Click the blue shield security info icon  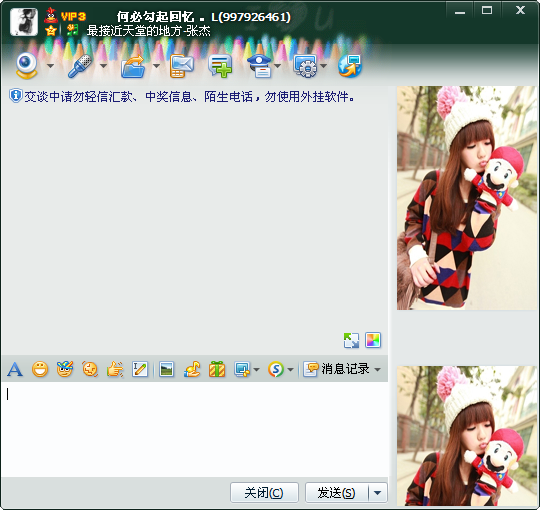(15, 96)
